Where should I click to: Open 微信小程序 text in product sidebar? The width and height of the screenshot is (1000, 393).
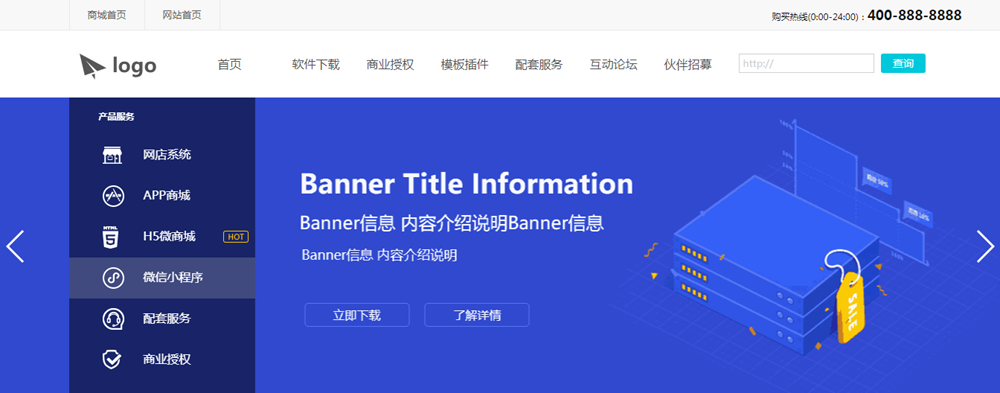(173, 278)
